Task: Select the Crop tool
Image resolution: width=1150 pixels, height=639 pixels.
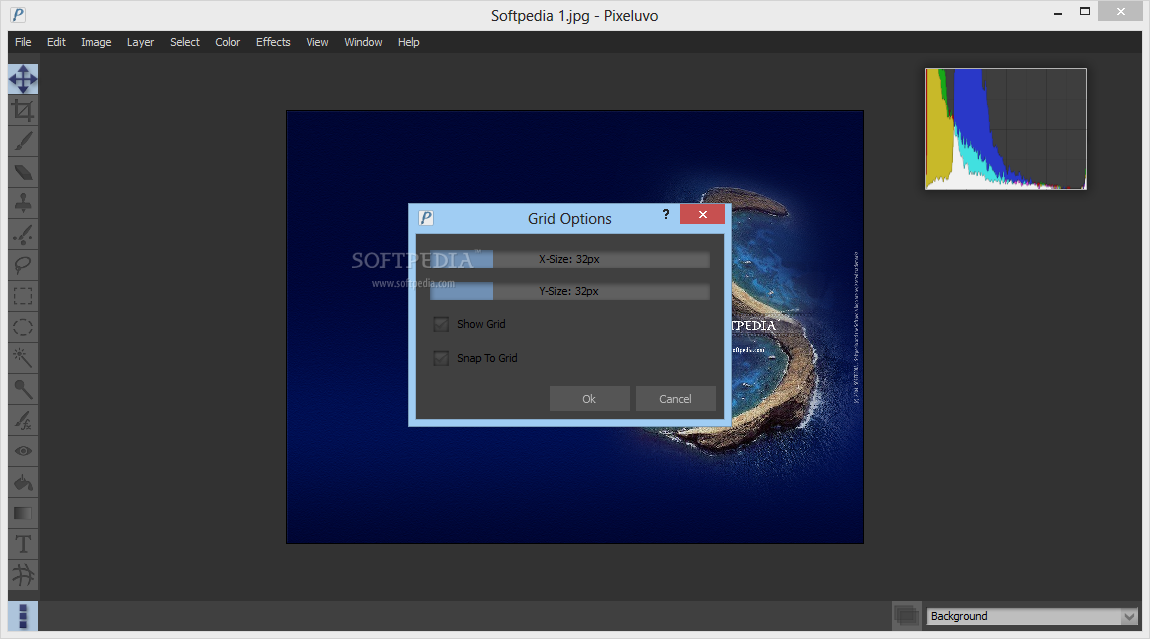Action: coord(23,110)
